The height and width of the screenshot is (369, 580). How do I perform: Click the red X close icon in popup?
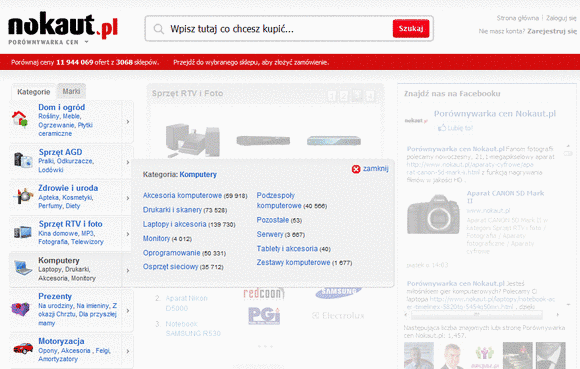click(356, 169)
